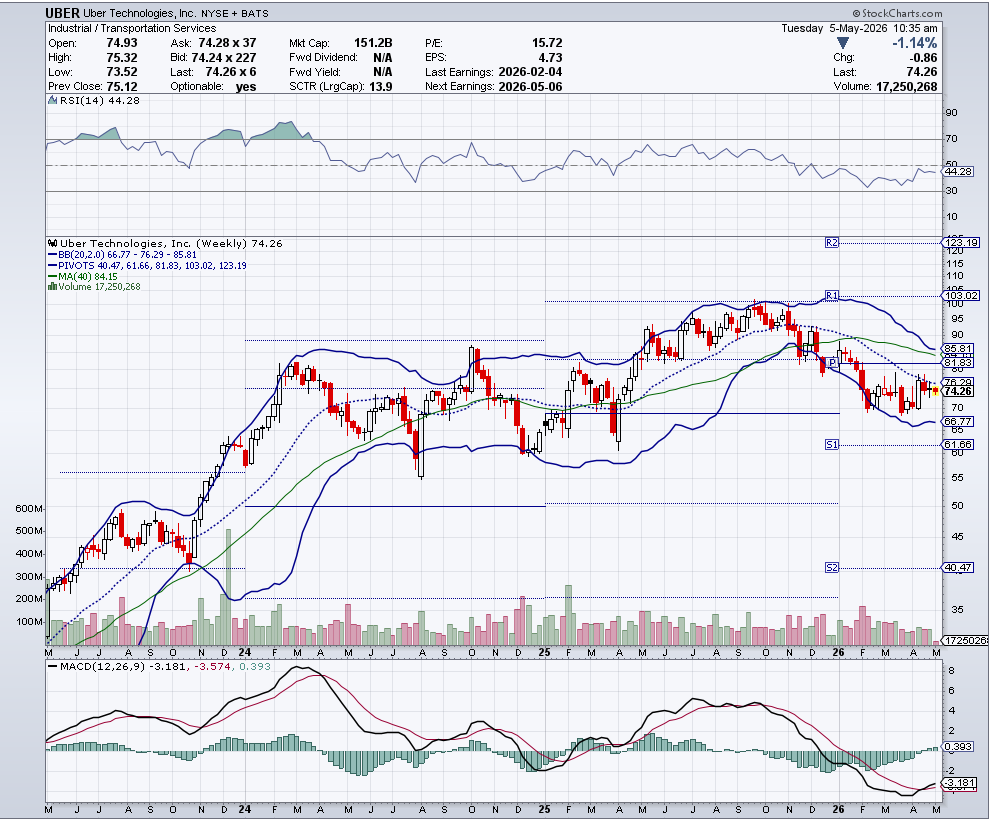The height and width of the screenshot is (819, 990).
Task: Click the 'RSI(14) 44.28' indicator label
Action: pos(100,100)
